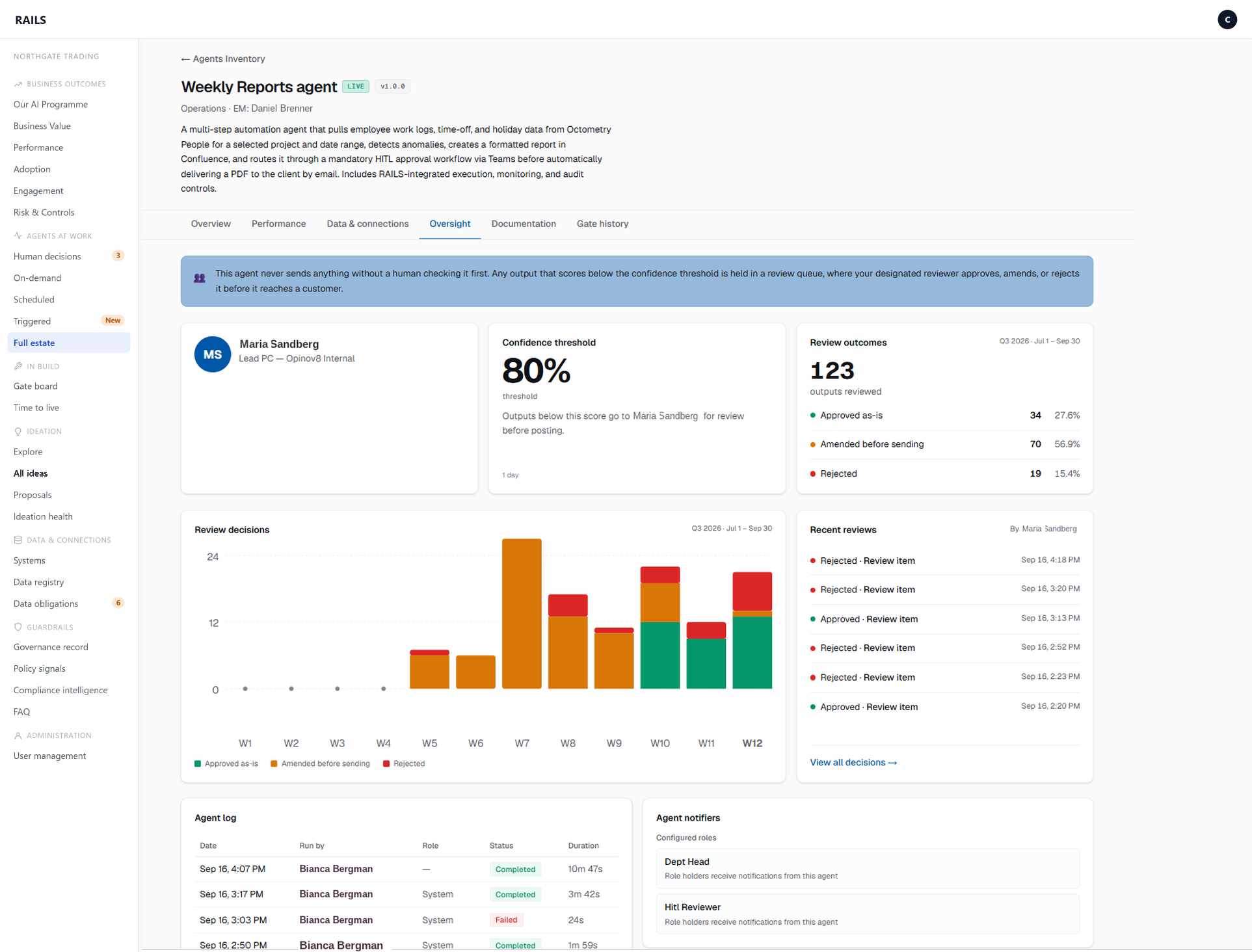
Task: Go back to Agents Inventory
Action: tap(223, 59)
